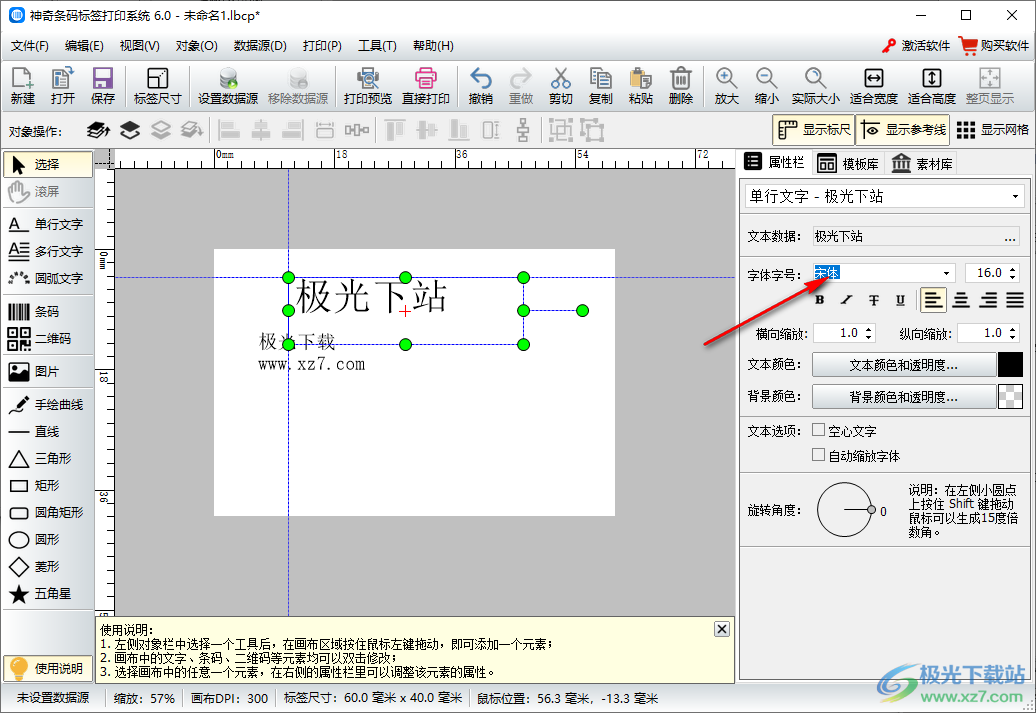Cut selection with the 剪切 scissors icon
Image resolution: width=1036 pixels, height=713 pixels.
tap(560, 85)
